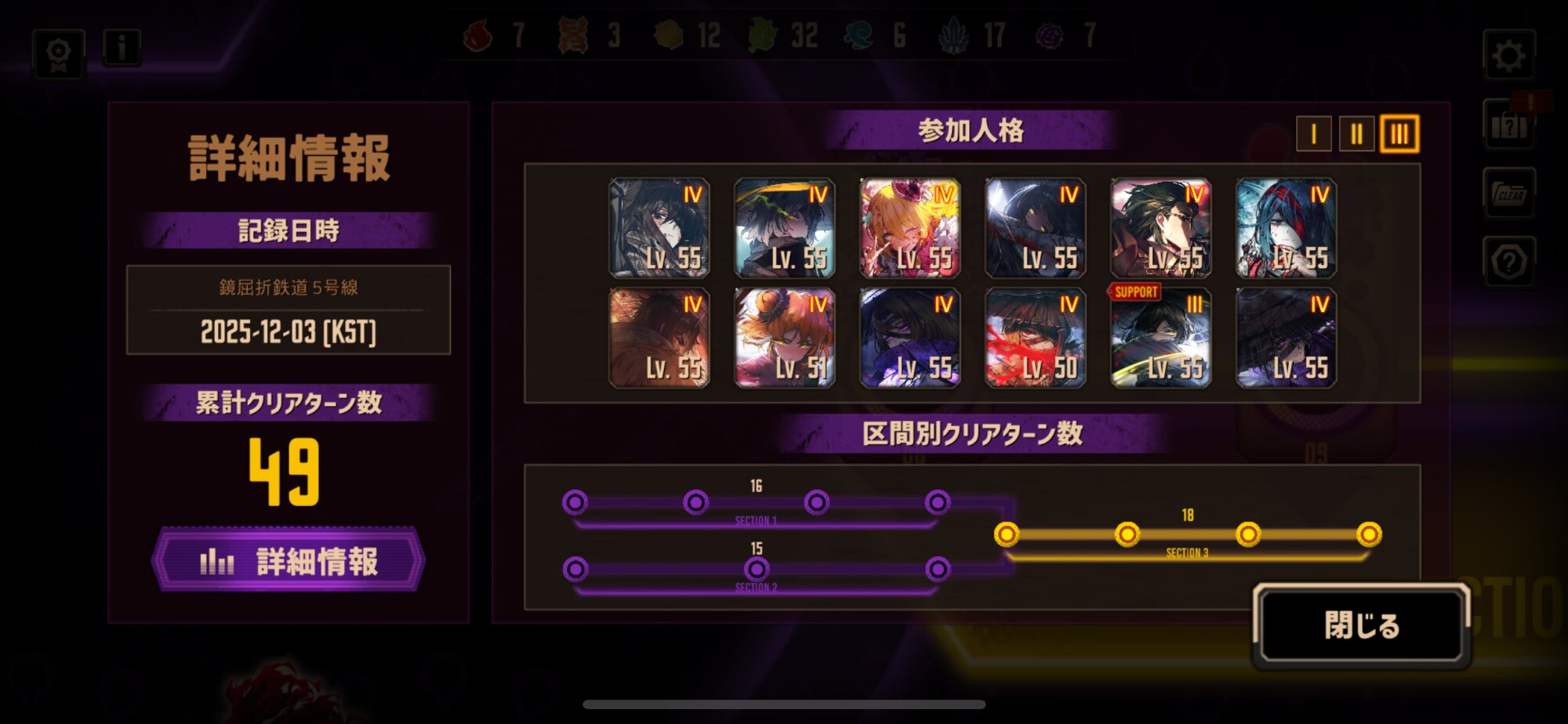
Task: Open the luggage inventory icon with alert
Action: point(1509,124)
